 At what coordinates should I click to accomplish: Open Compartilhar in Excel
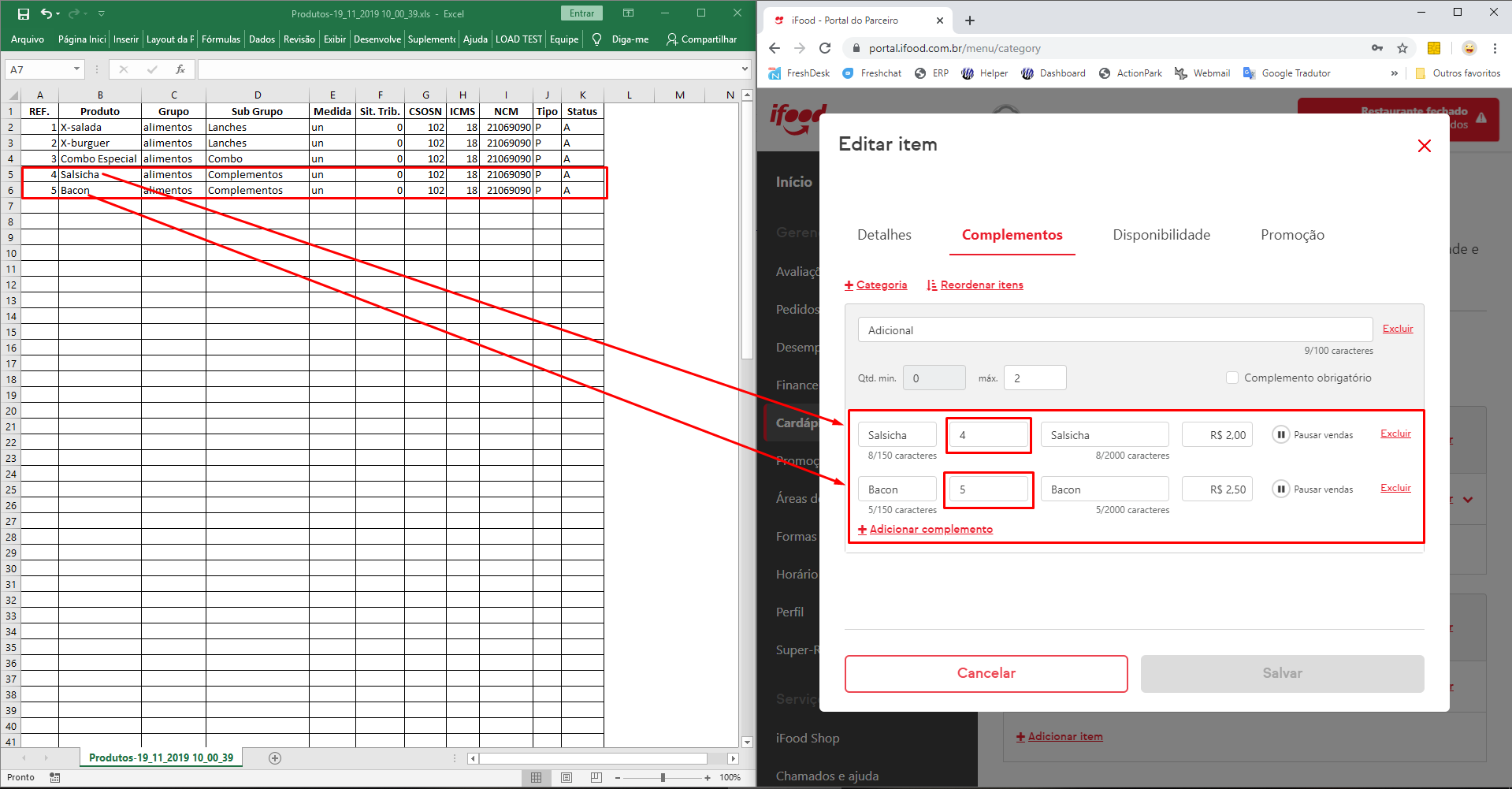tap(701, 39)
